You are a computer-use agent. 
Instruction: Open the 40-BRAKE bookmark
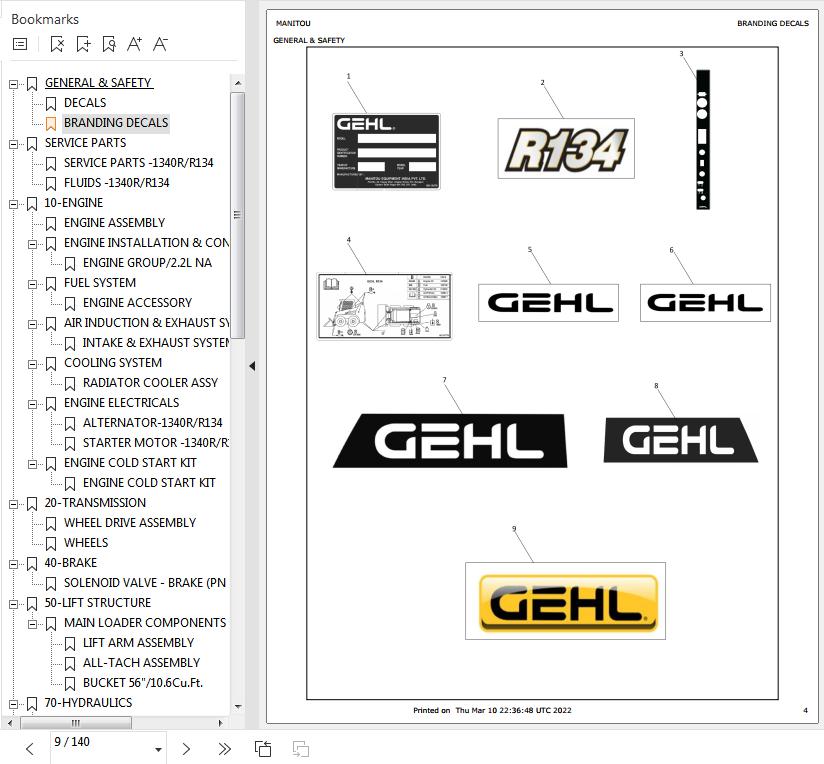click(x=70, y=562)
